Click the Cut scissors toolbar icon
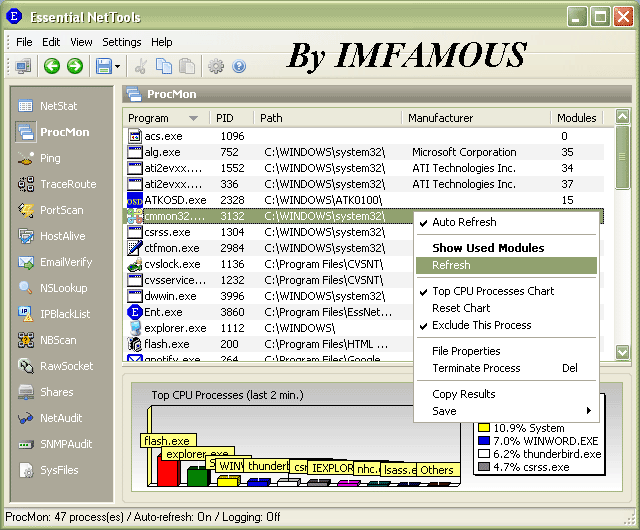This screenshot has width=640, height=530. click(141, 66)
